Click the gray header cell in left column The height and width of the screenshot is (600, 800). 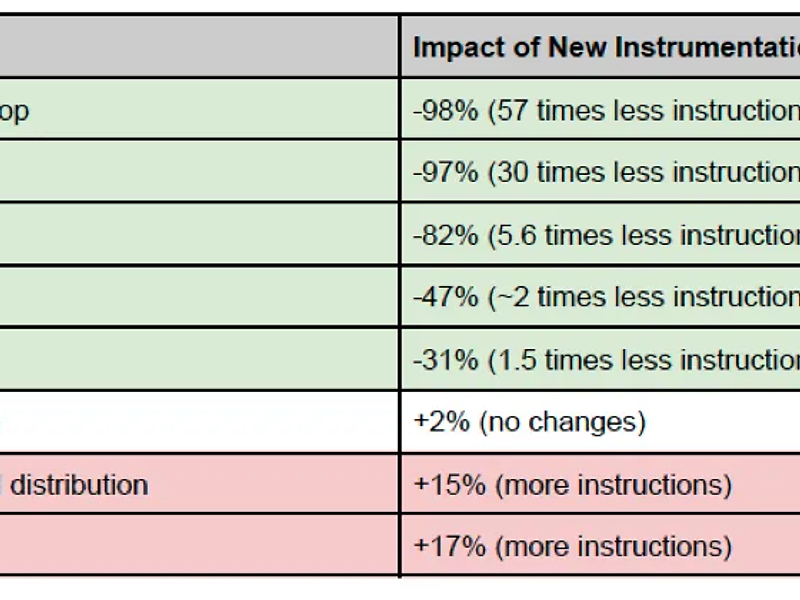tap(198, 47)
